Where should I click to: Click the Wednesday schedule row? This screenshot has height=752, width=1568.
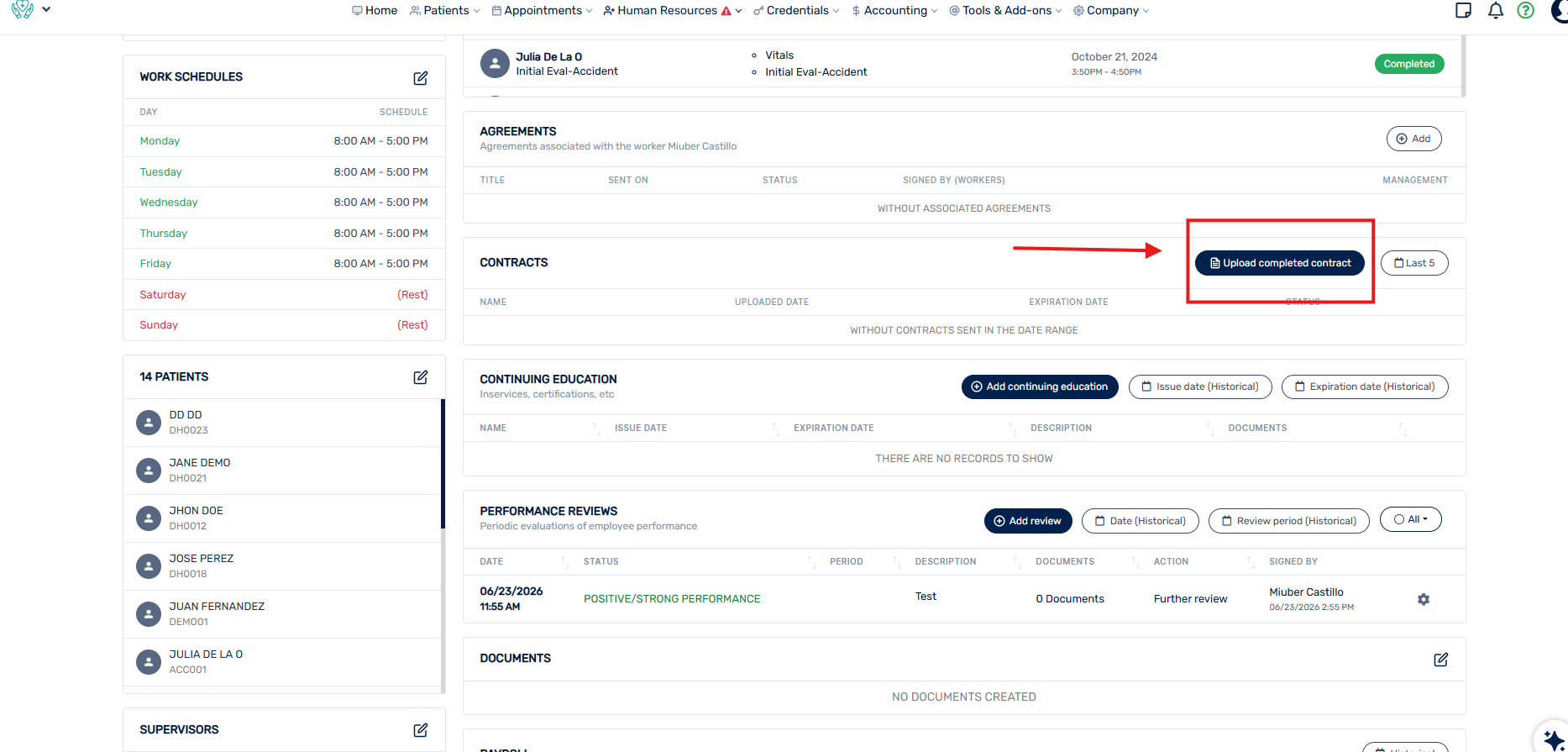click(284, 202)
